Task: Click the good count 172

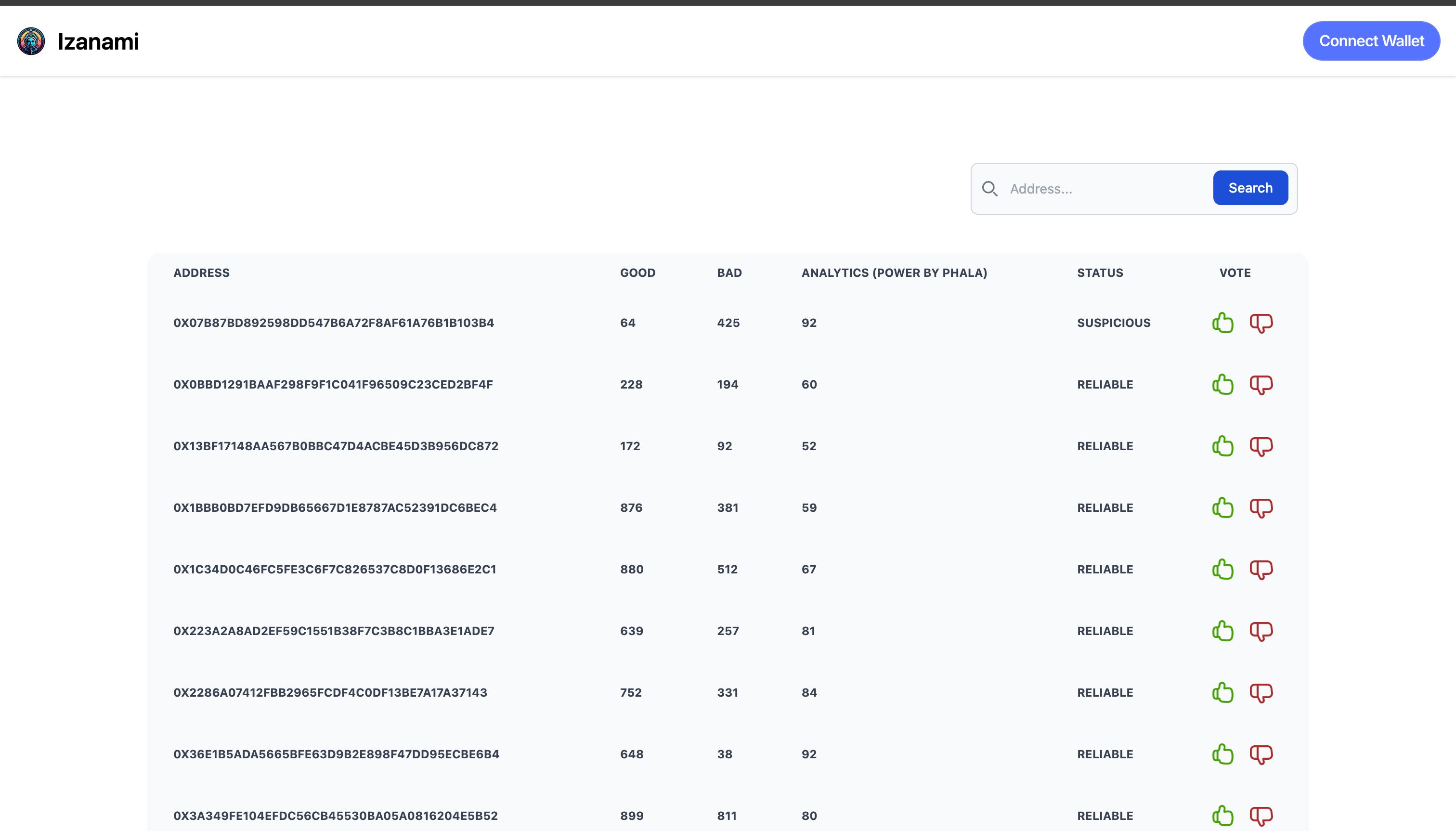Action: coord(630,446)
